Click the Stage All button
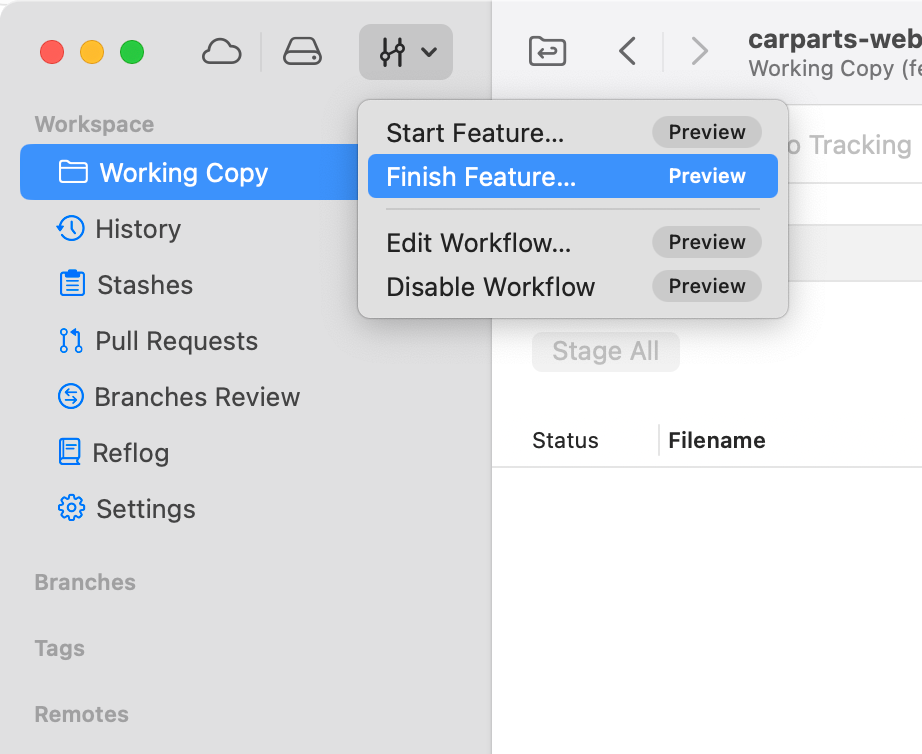This screenshot has height=754, width=922. 605,351
